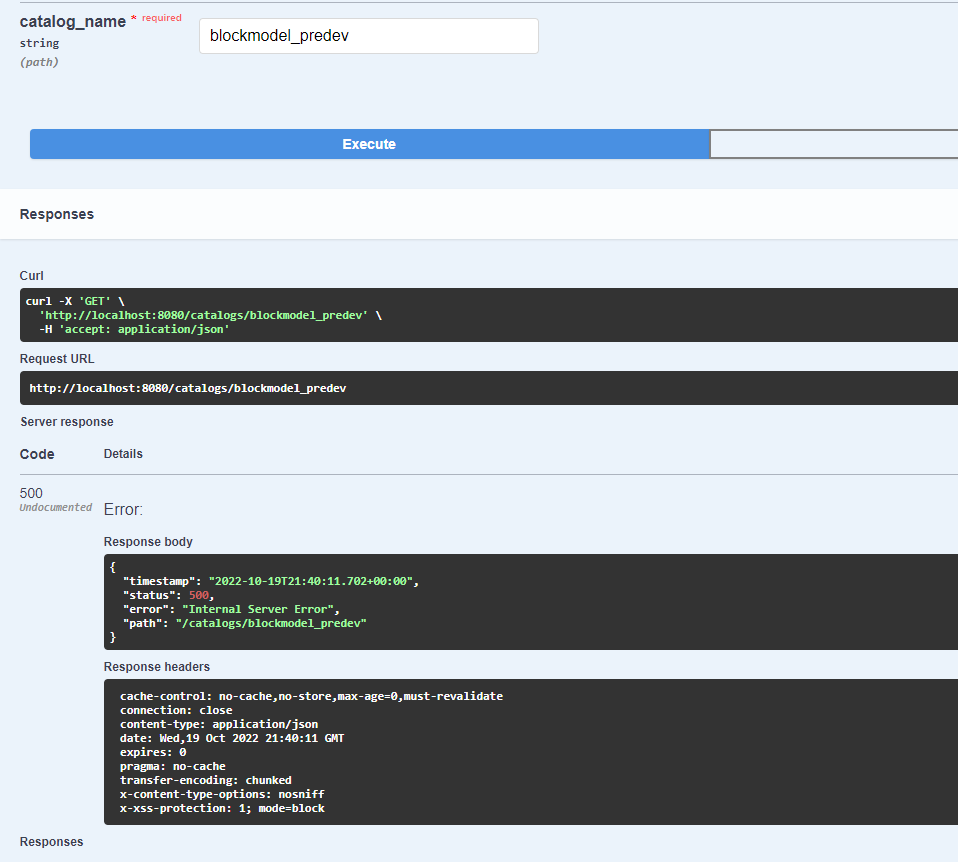The image size is (958, 862).
Task: Focus the catalog_name input field
Action: 368,36
